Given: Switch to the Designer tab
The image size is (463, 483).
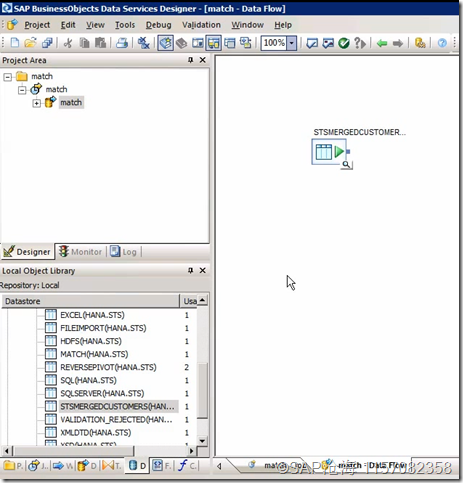Looking at the screenshot, I should click(x=28, y=252).
